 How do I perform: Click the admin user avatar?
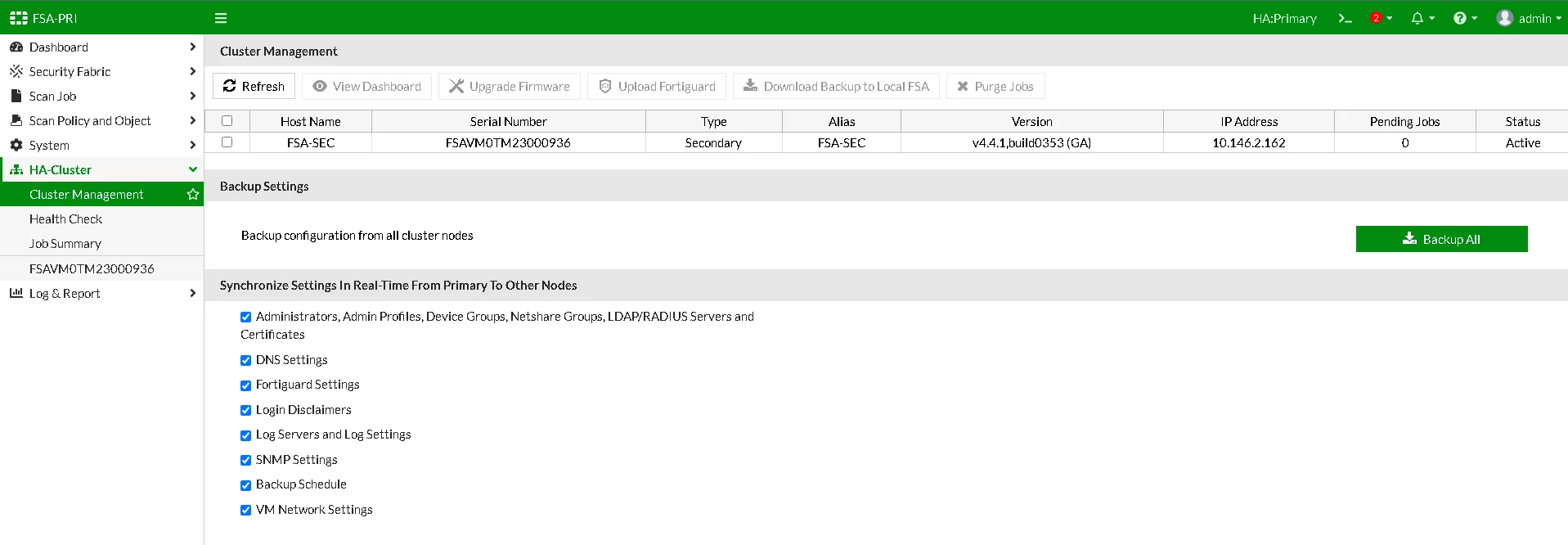coord(1505,17)
